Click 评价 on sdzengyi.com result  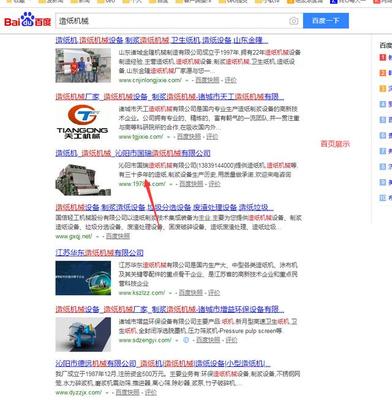[x=231, y=340]
